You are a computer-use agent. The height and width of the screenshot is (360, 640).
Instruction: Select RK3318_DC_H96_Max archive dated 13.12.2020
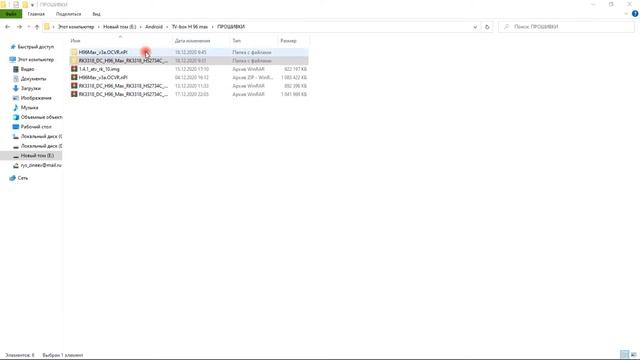189,86
